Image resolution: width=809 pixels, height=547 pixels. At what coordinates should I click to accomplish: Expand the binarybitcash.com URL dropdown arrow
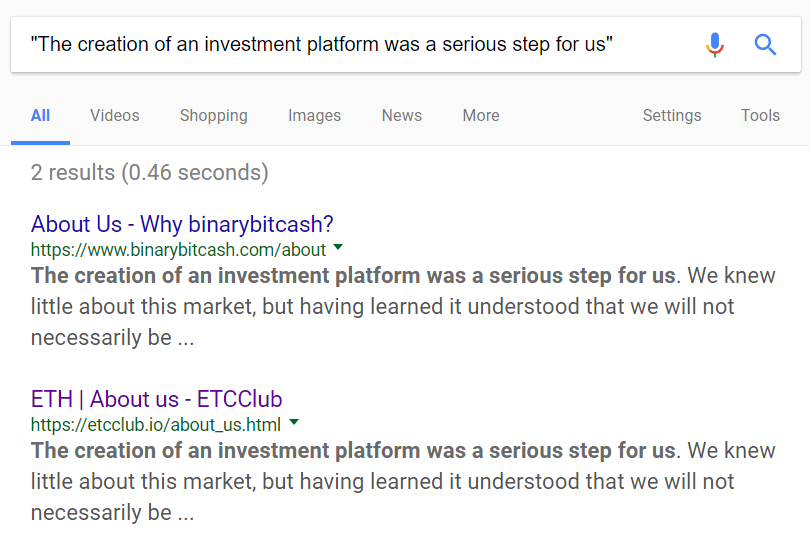click(338, 247)
